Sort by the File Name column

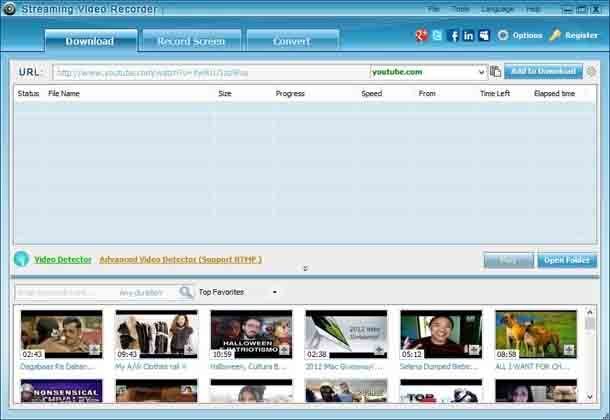click(x=64, y=93)
